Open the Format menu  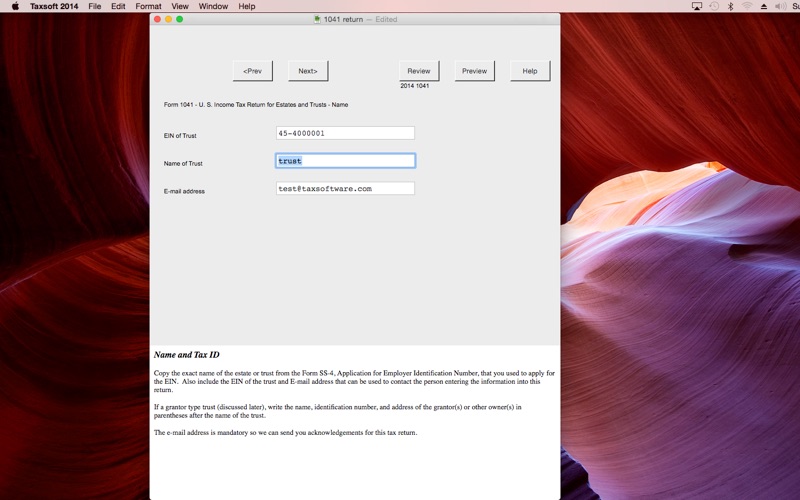[x=148, y=6]
